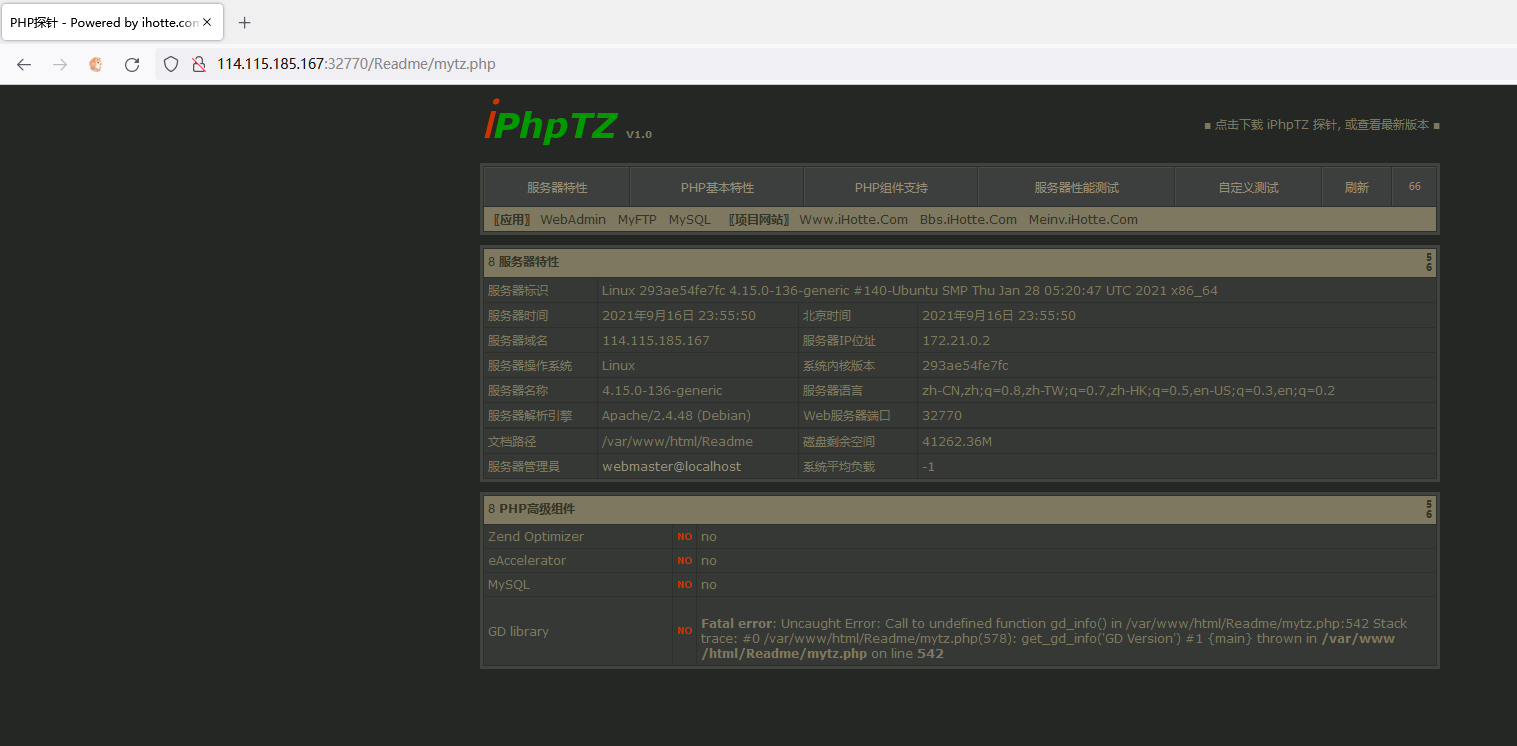Click the red NO badge for eAccelerator
Viewport: 1517px width, 746px height.
[685, 561]
